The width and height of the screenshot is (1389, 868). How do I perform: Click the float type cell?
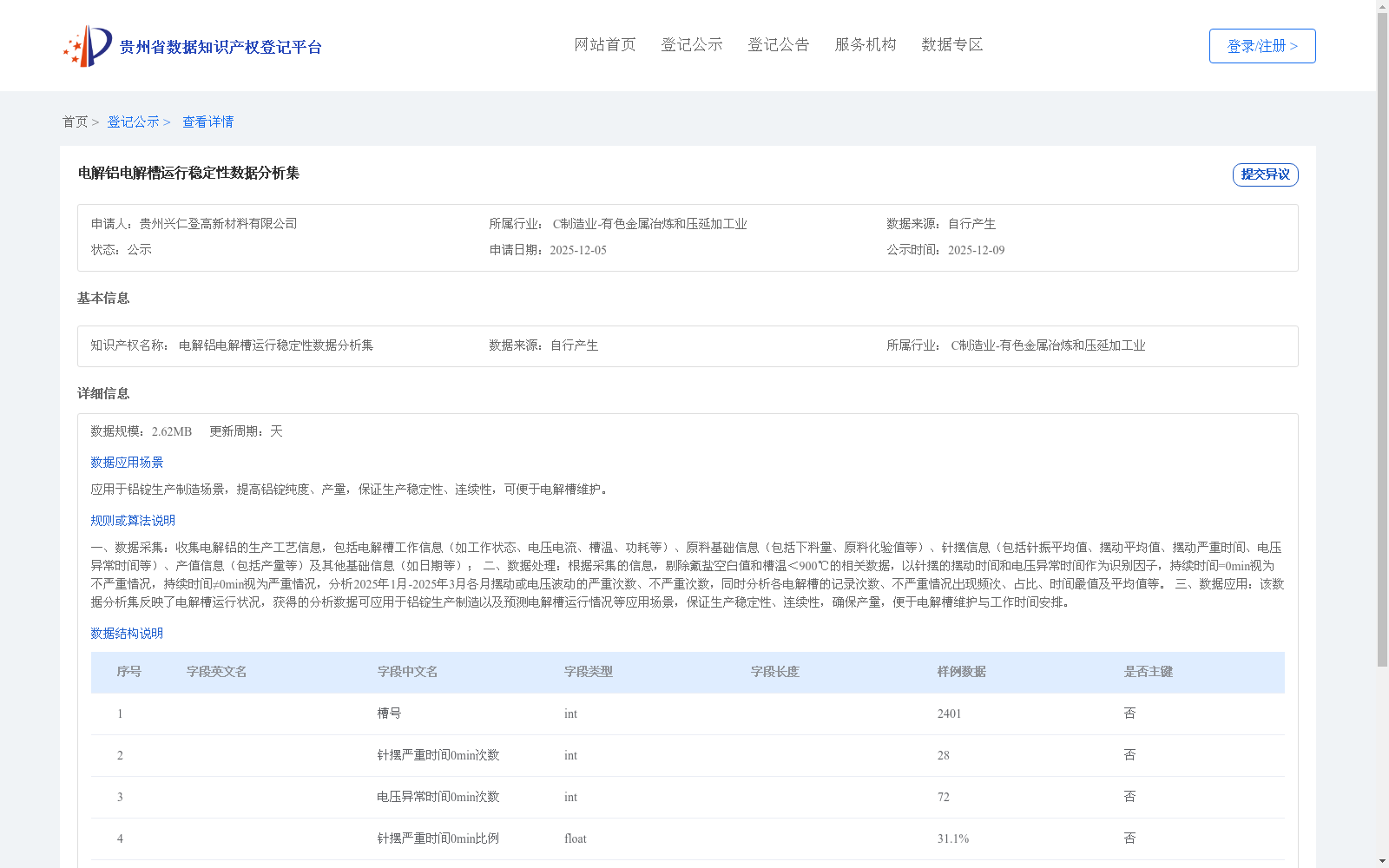[x=576, y=838]
